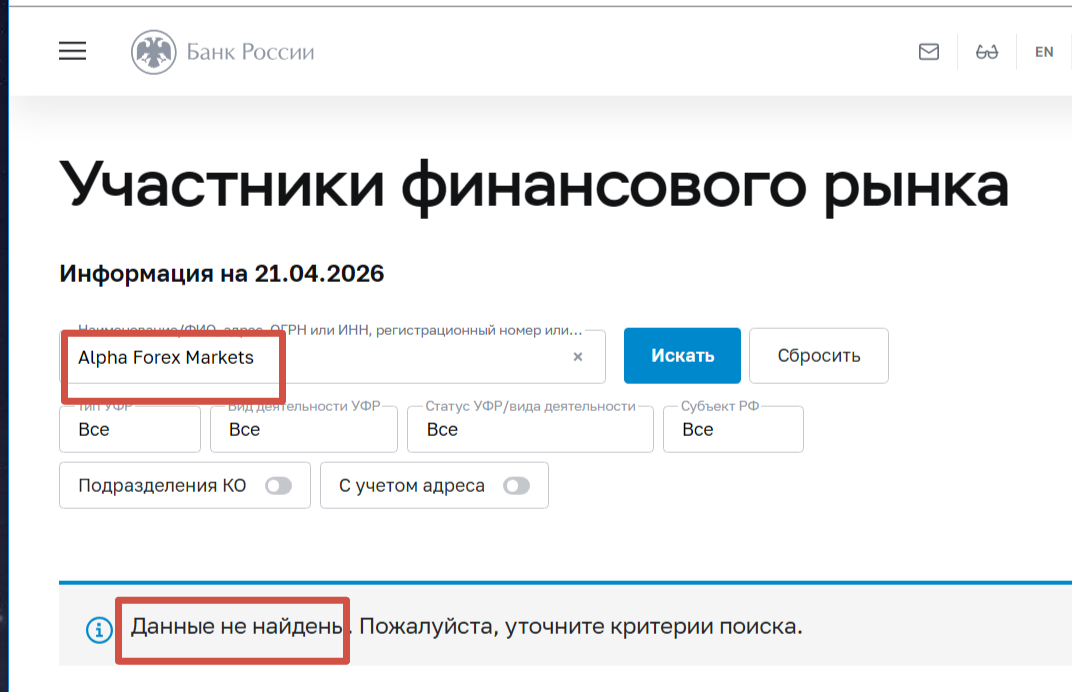
Task: Clear the search field with the X icon
Action: point(577,357)
